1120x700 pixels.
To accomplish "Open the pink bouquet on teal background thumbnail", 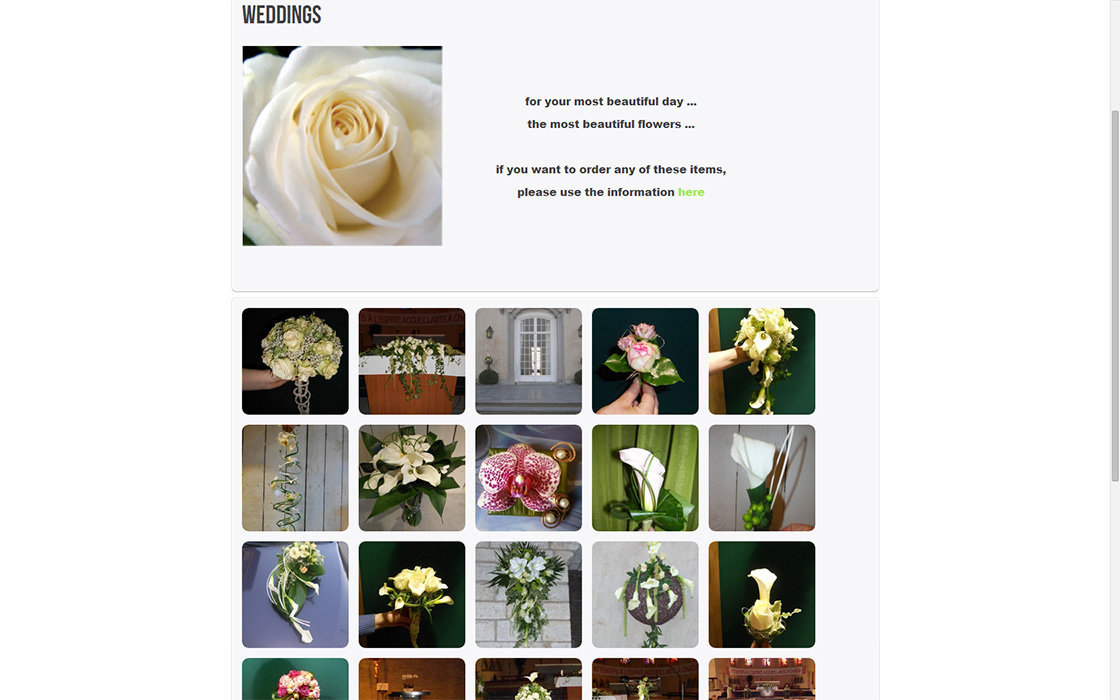I will click(x=295, y=679).
